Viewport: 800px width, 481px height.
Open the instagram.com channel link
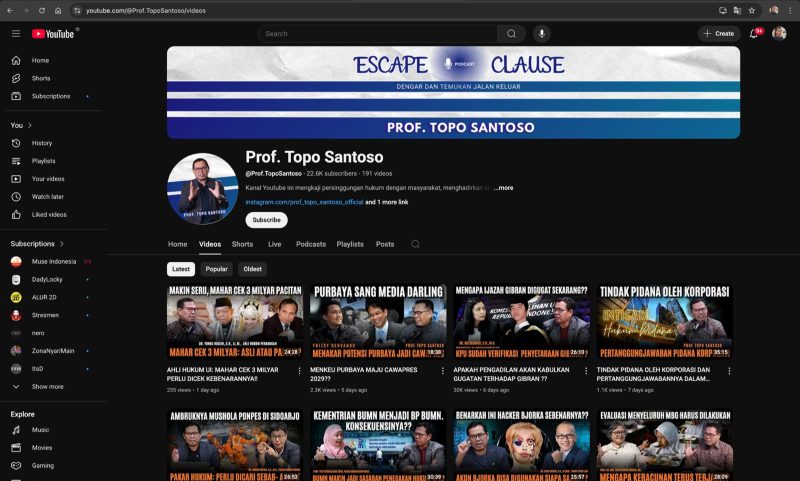304,202
